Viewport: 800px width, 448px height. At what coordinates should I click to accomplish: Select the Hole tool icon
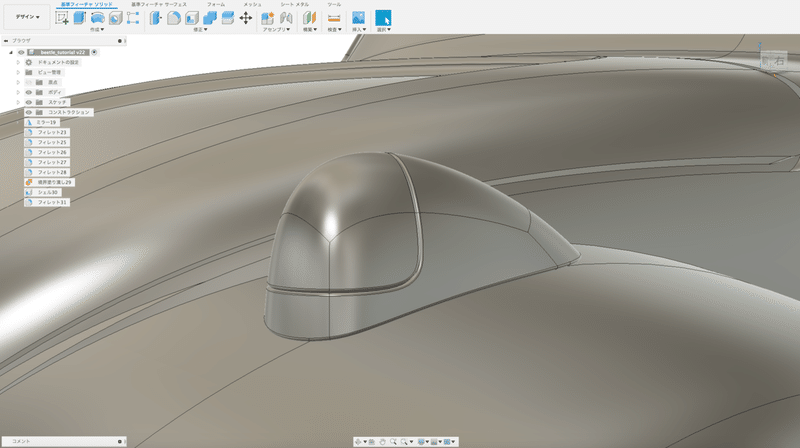115,18
